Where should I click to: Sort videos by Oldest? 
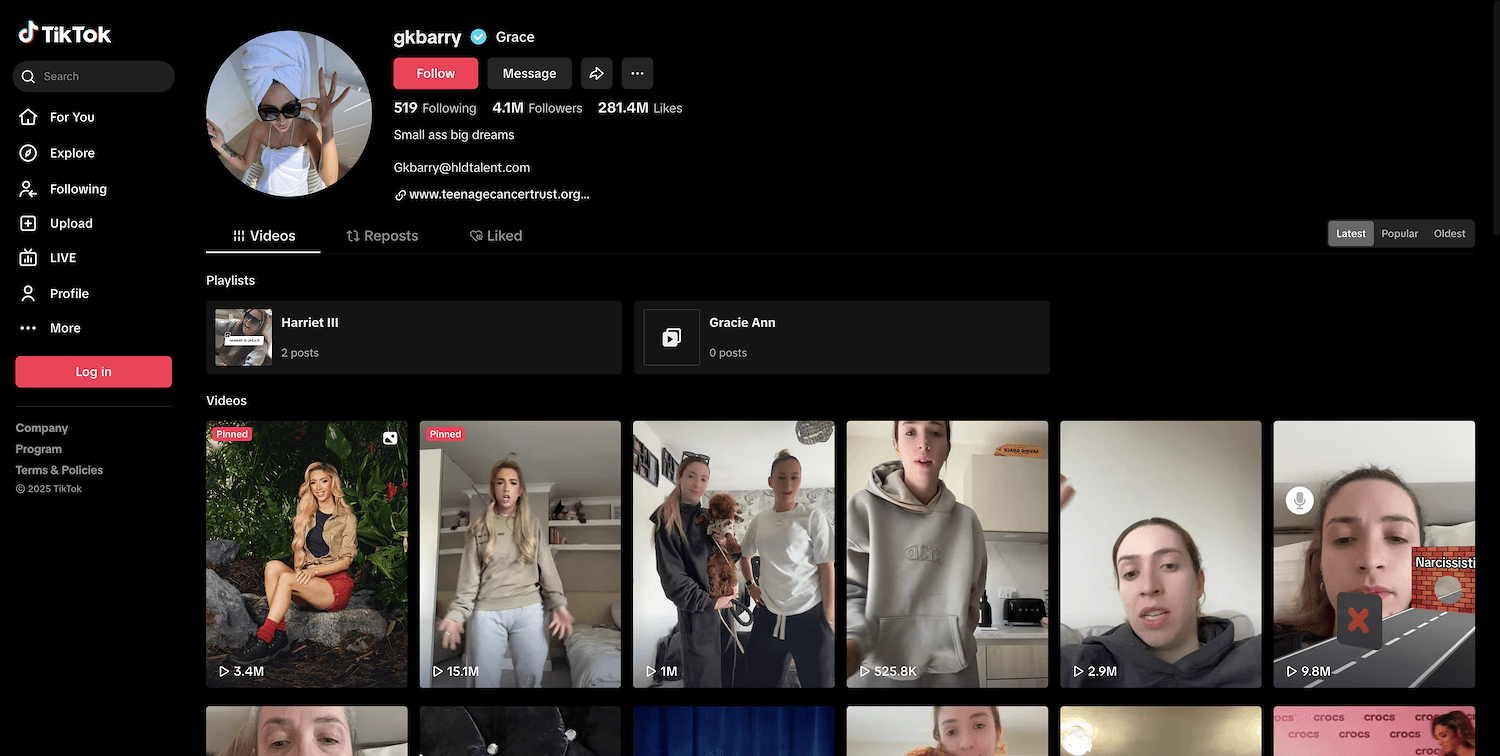tap(1449, 234)
